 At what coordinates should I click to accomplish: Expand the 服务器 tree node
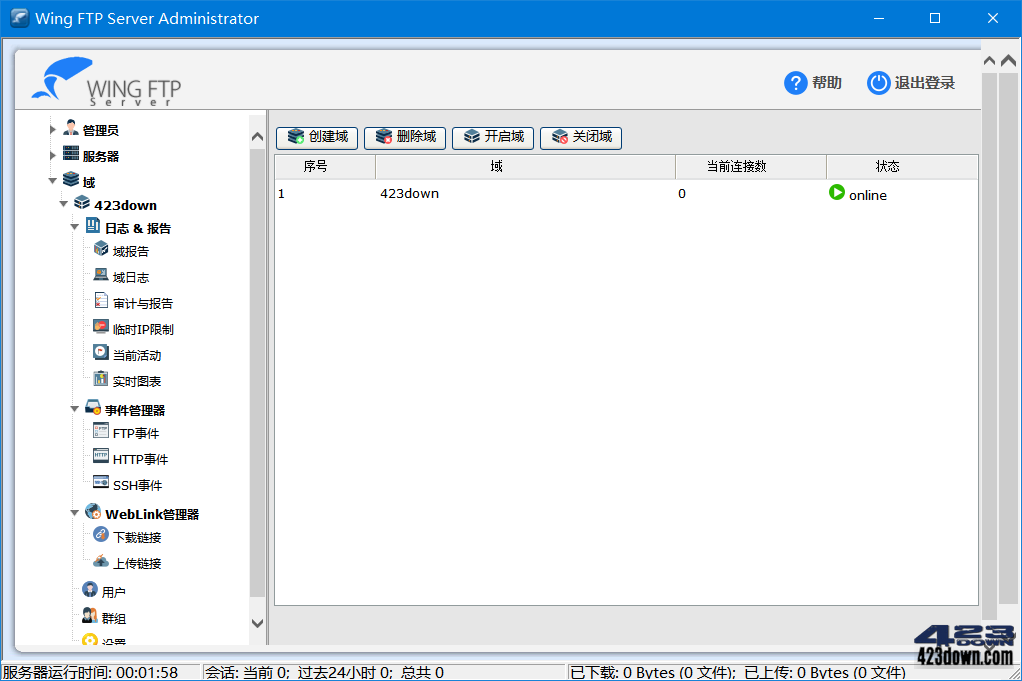click(53, 154)
